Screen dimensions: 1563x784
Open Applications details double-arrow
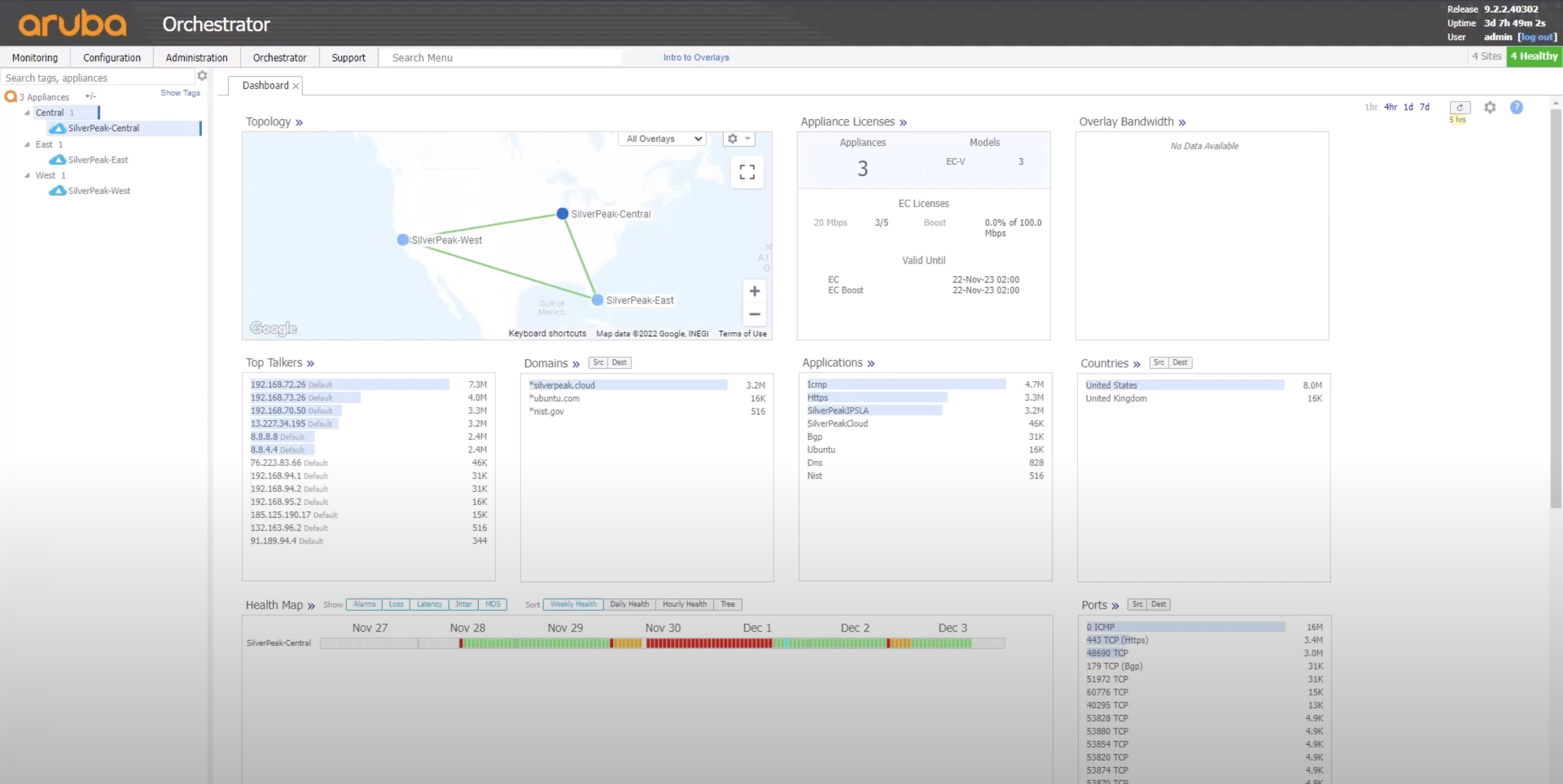tap(871, 364)
